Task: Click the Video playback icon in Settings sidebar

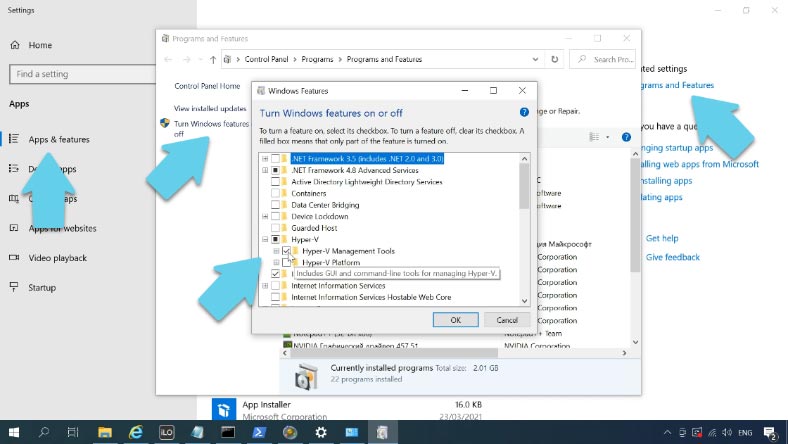Action: (x=14, y=257)
